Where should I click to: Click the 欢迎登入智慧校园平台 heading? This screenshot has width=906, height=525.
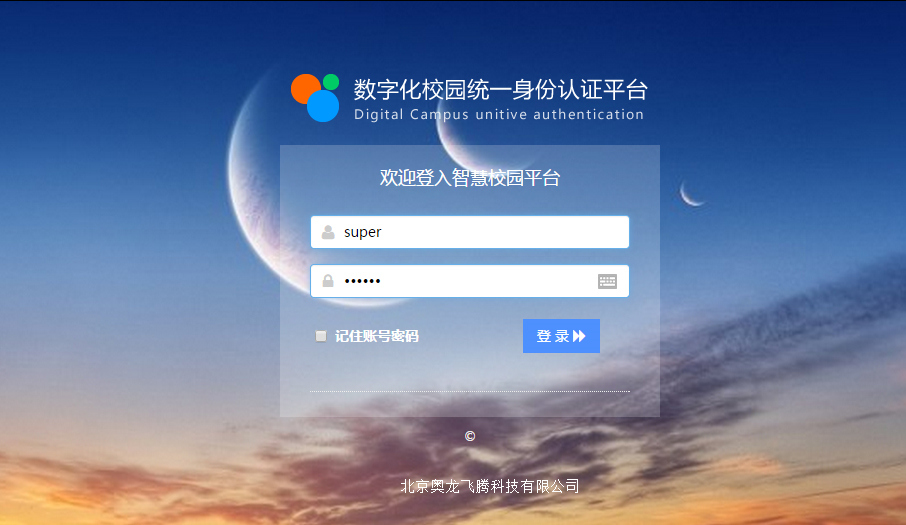(x=470, y=178)
